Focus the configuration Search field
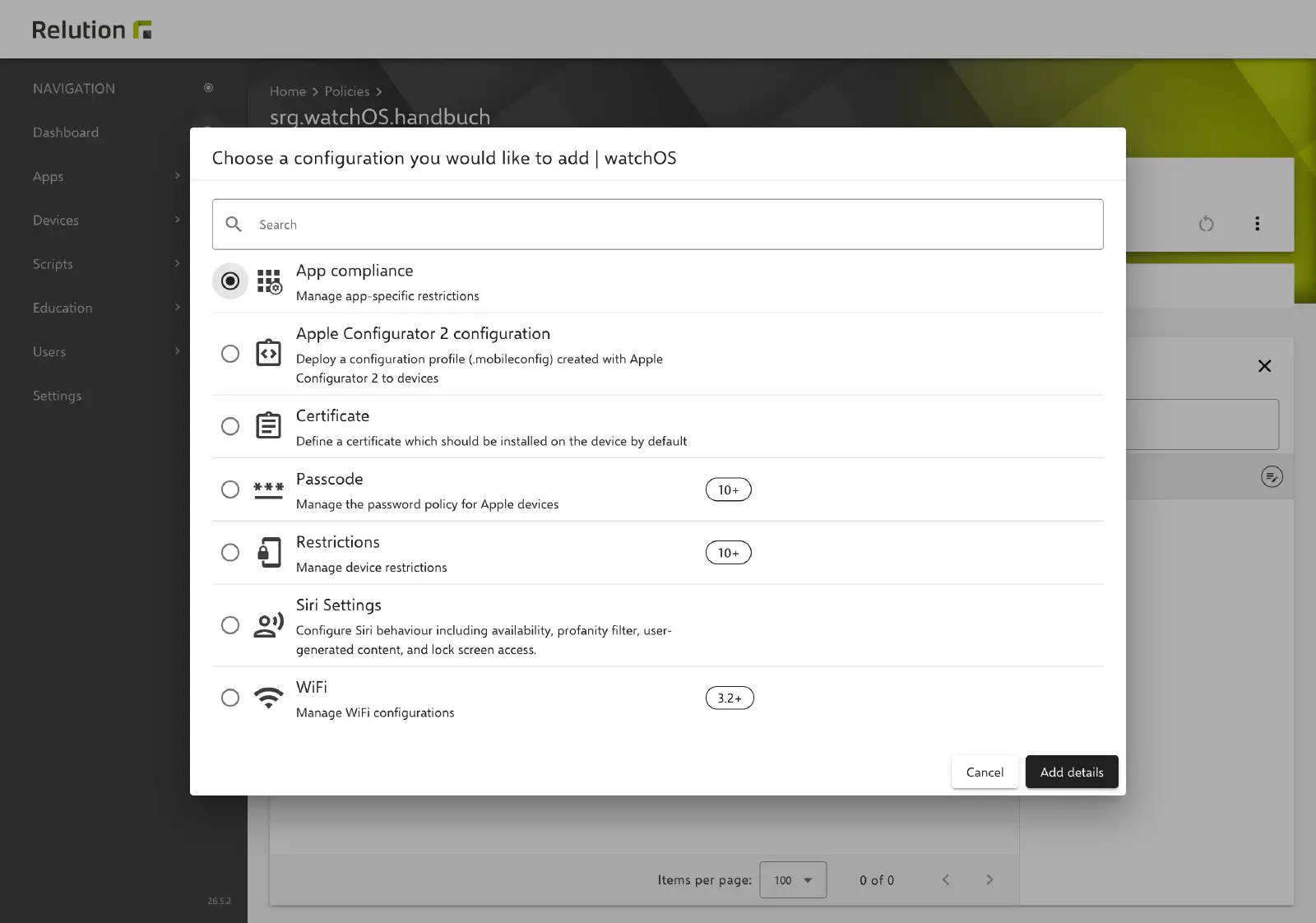Viewport: 1316px width, 923px height. (658, 225)
